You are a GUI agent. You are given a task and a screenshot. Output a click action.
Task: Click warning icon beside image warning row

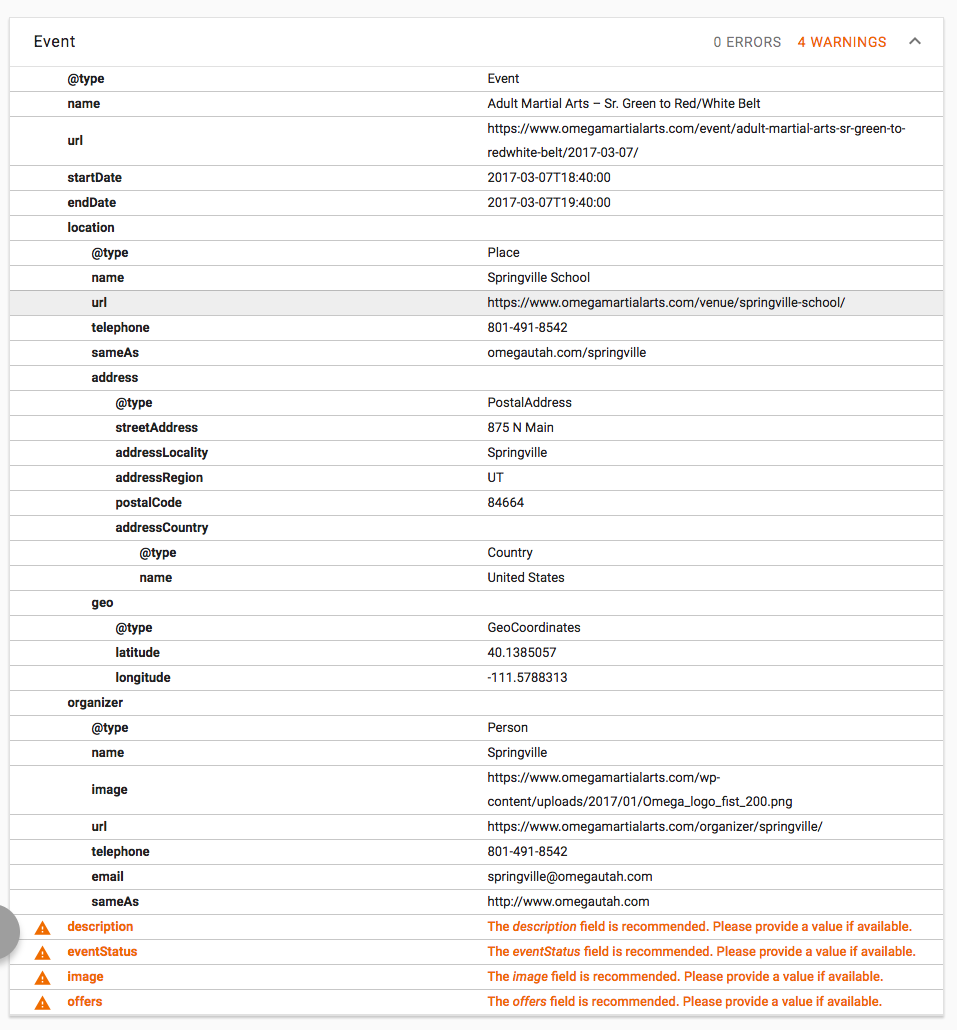[42, 977]
